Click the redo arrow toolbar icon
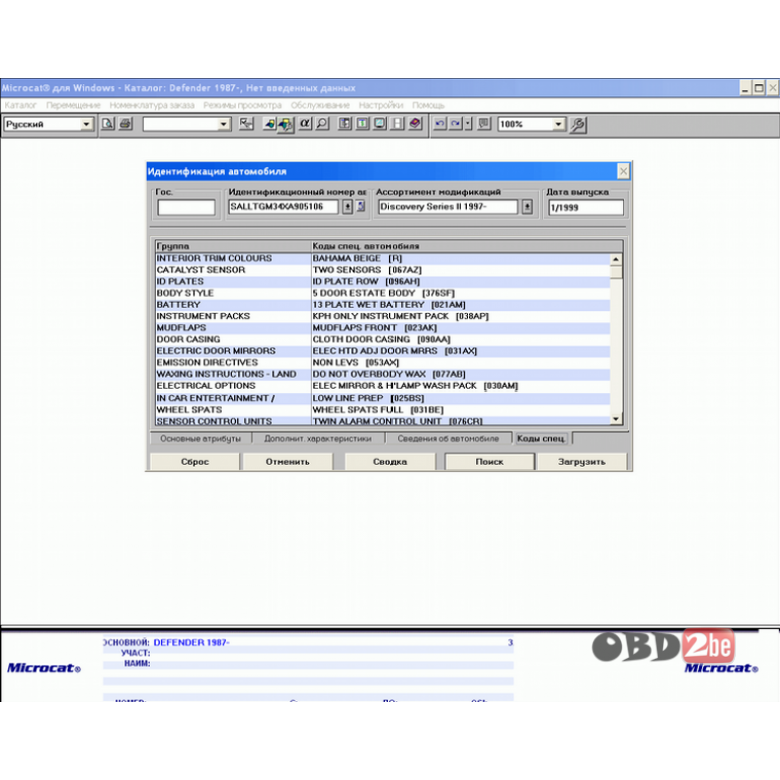 click(456, 123)
